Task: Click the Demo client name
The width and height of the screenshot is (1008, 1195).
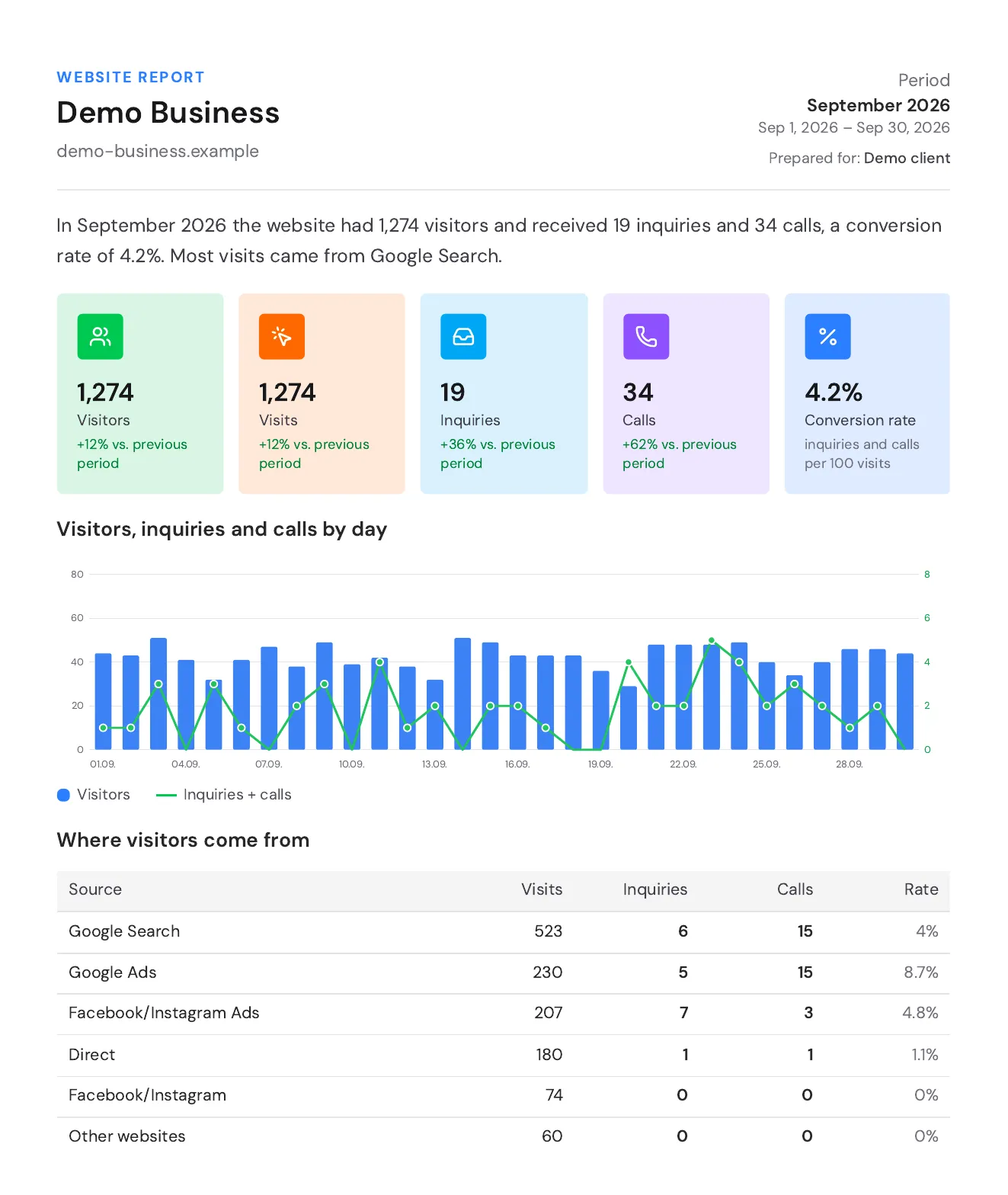Action: (907, 158)
